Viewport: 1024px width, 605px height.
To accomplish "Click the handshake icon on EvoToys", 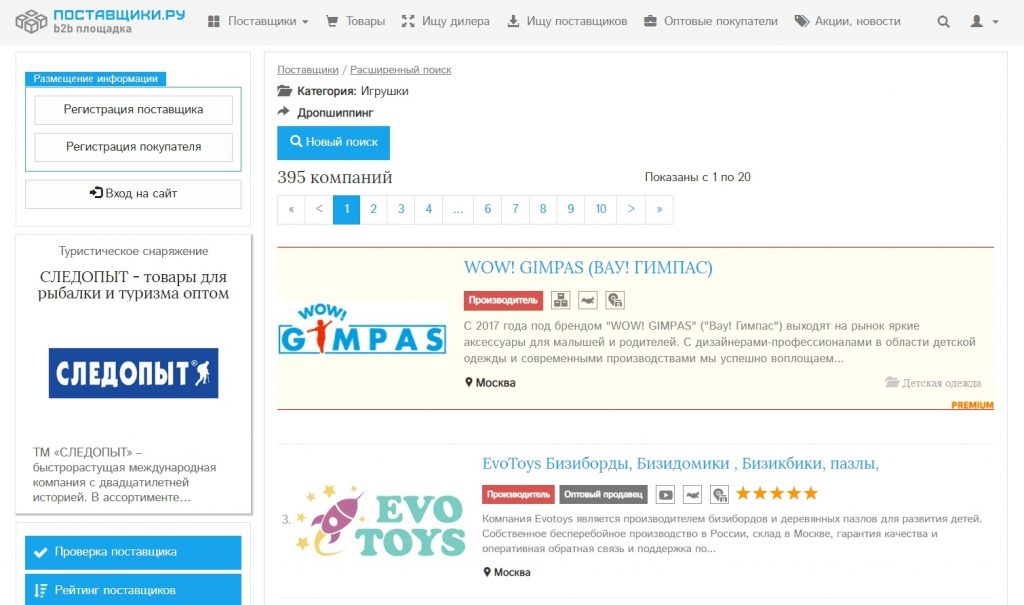I will click(x=692, y=495).
